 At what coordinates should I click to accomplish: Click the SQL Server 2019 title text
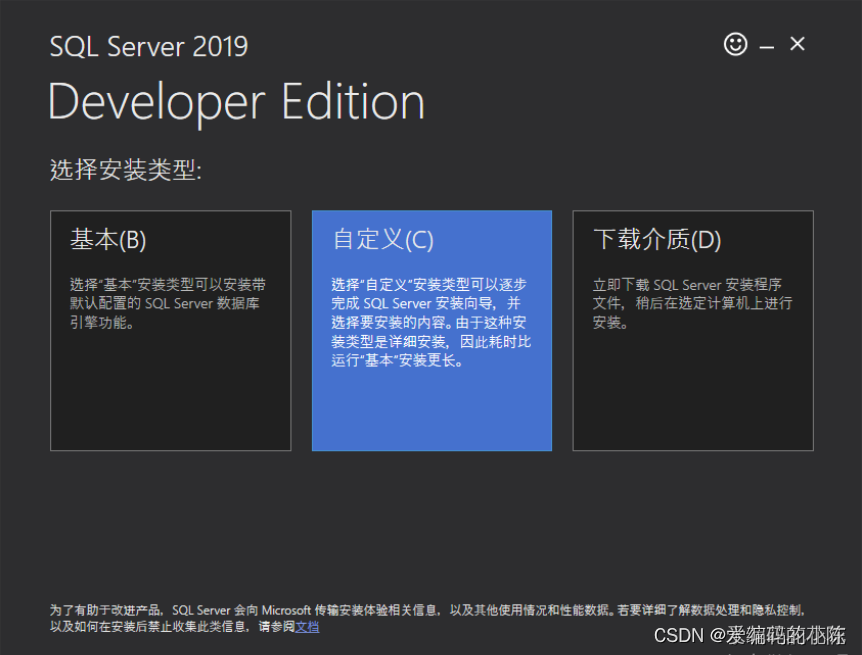pos(148,46)
